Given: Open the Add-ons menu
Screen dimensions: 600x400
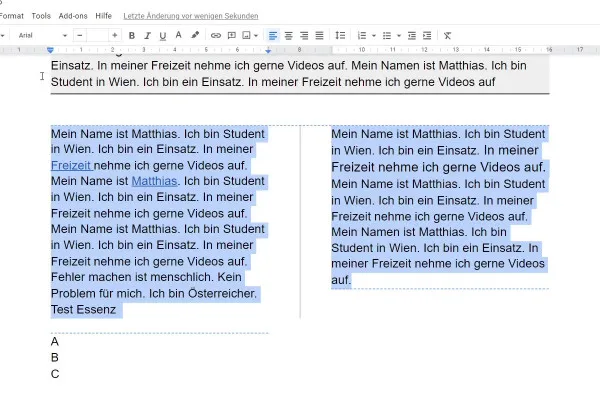Looking at the screenshot, I should 73,16.
